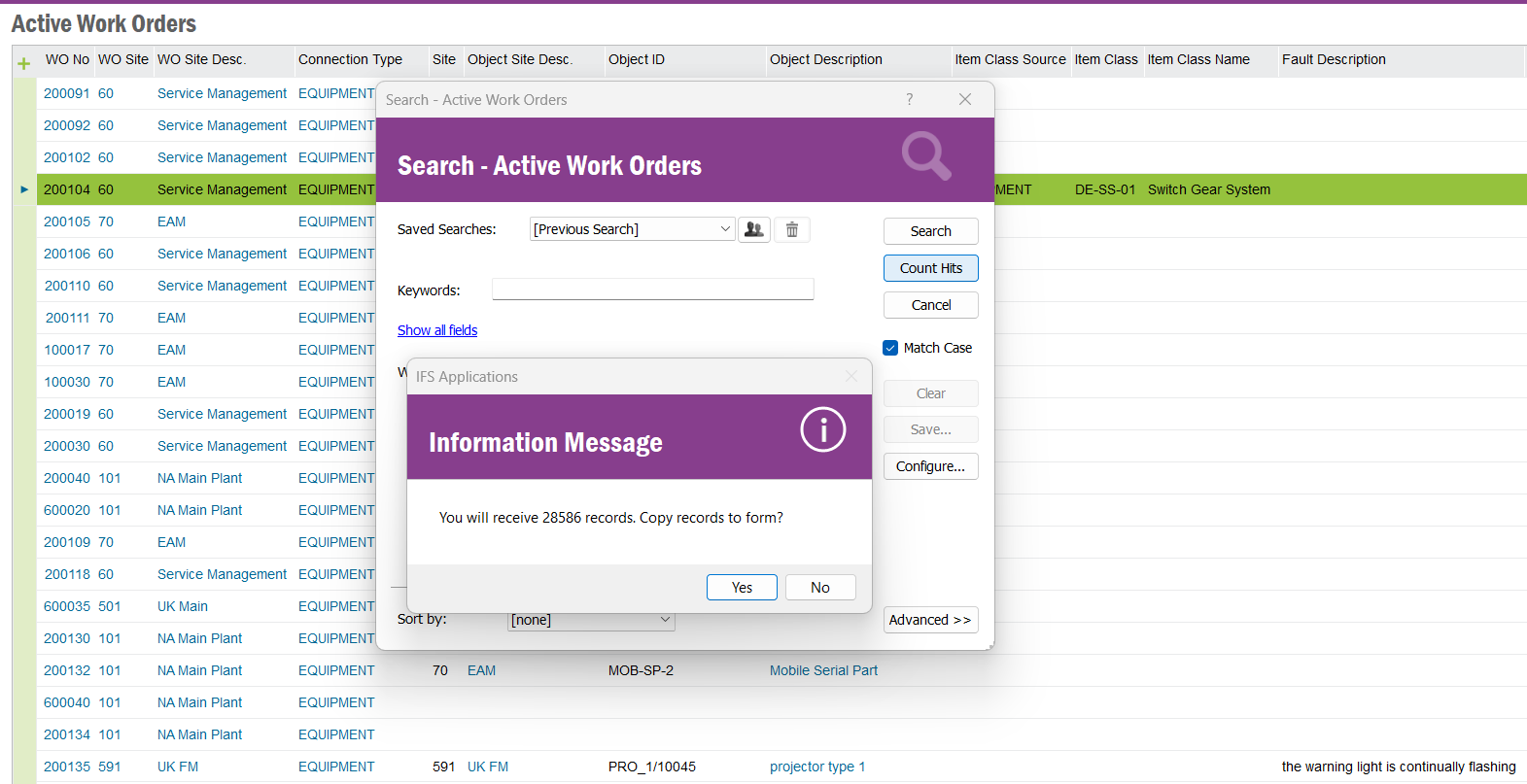This screenshot has height=784, width=1527.
Task: Click the Item Class Source column header
Action: pos(1010,59)
